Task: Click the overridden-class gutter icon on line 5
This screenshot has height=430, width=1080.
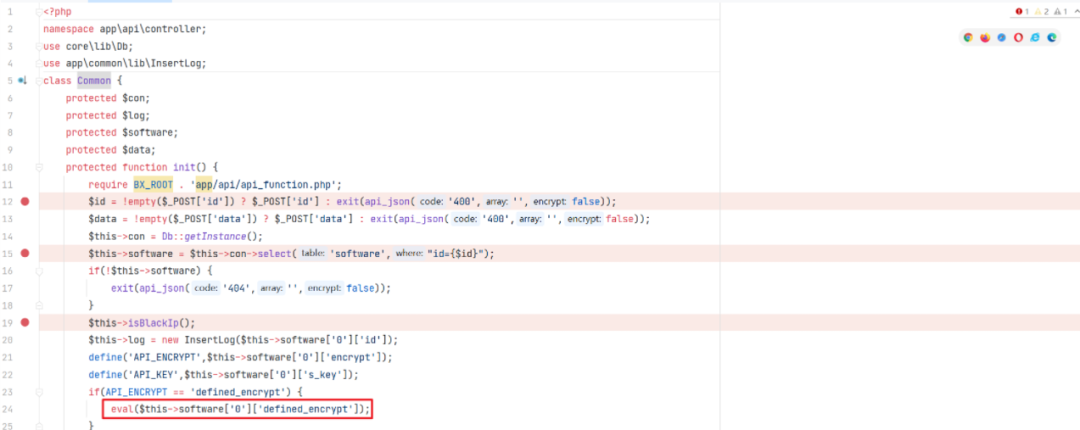Action: click(x=22, y=81)
